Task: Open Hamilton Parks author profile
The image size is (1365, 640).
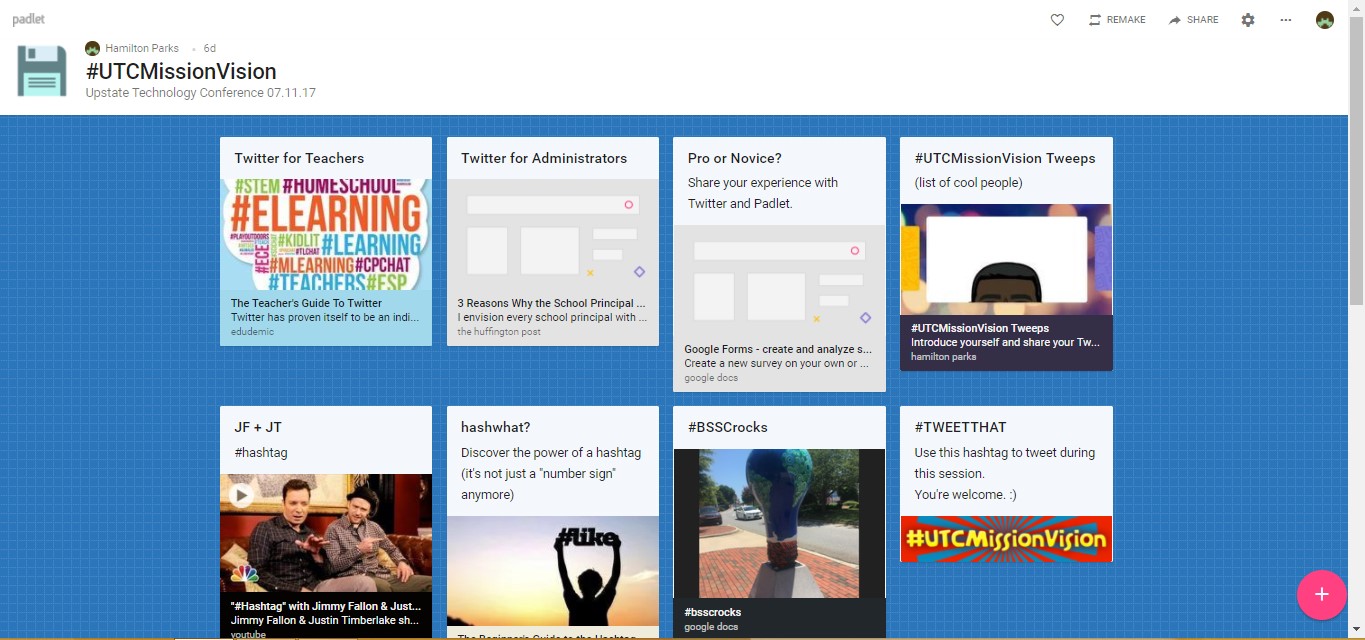Action: pos(141,48)
